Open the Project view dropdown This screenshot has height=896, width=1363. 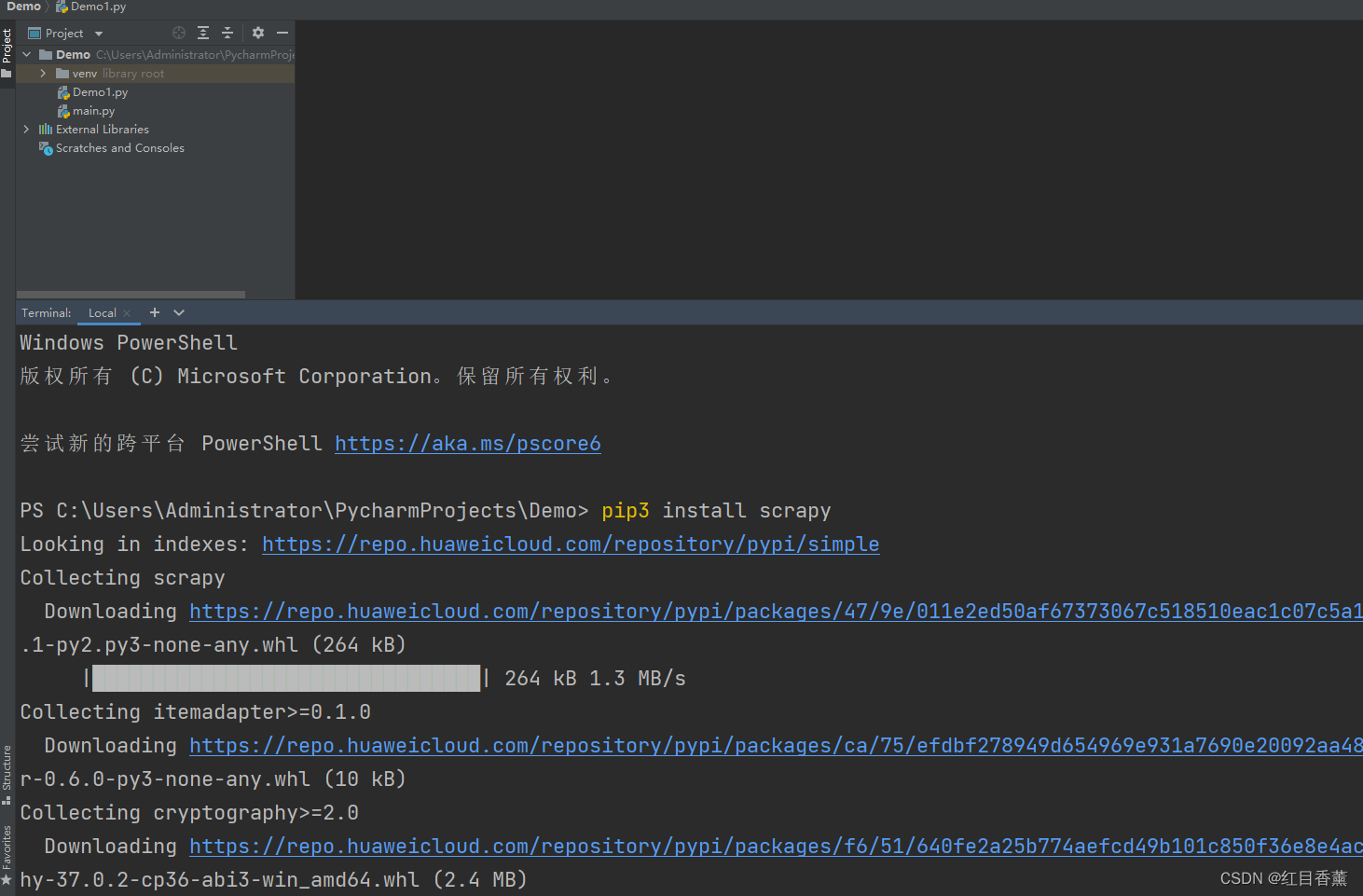(x=98, y=32)
